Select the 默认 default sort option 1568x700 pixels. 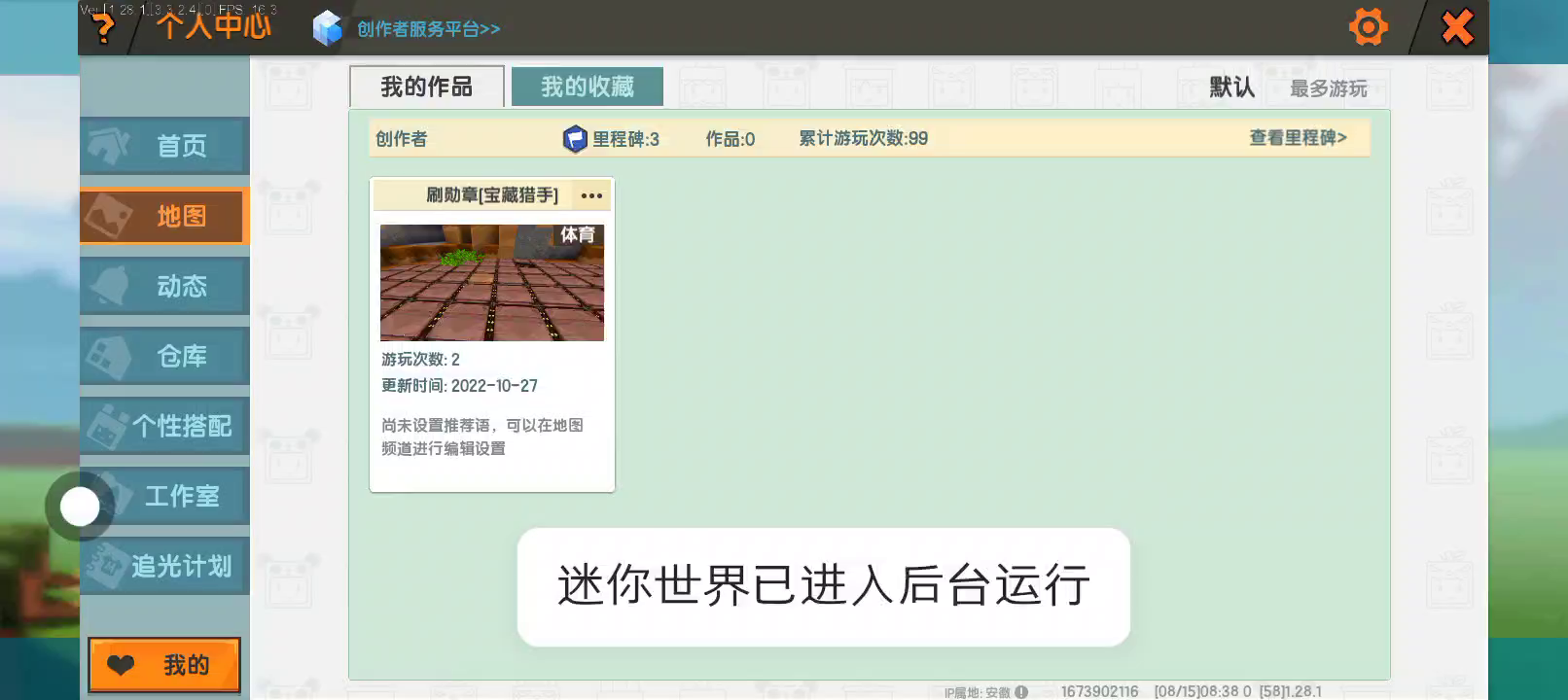[1231, 87]
